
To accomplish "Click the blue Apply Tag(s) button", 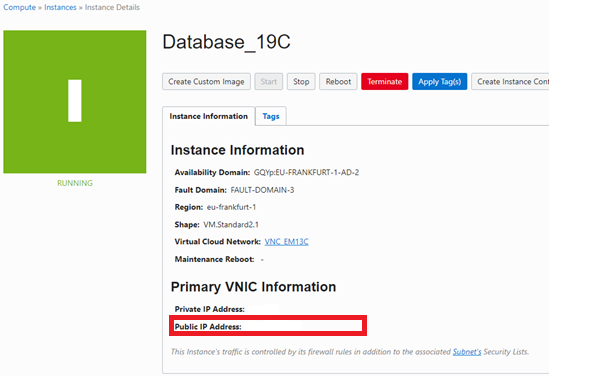I will click(x=440, y=81).
